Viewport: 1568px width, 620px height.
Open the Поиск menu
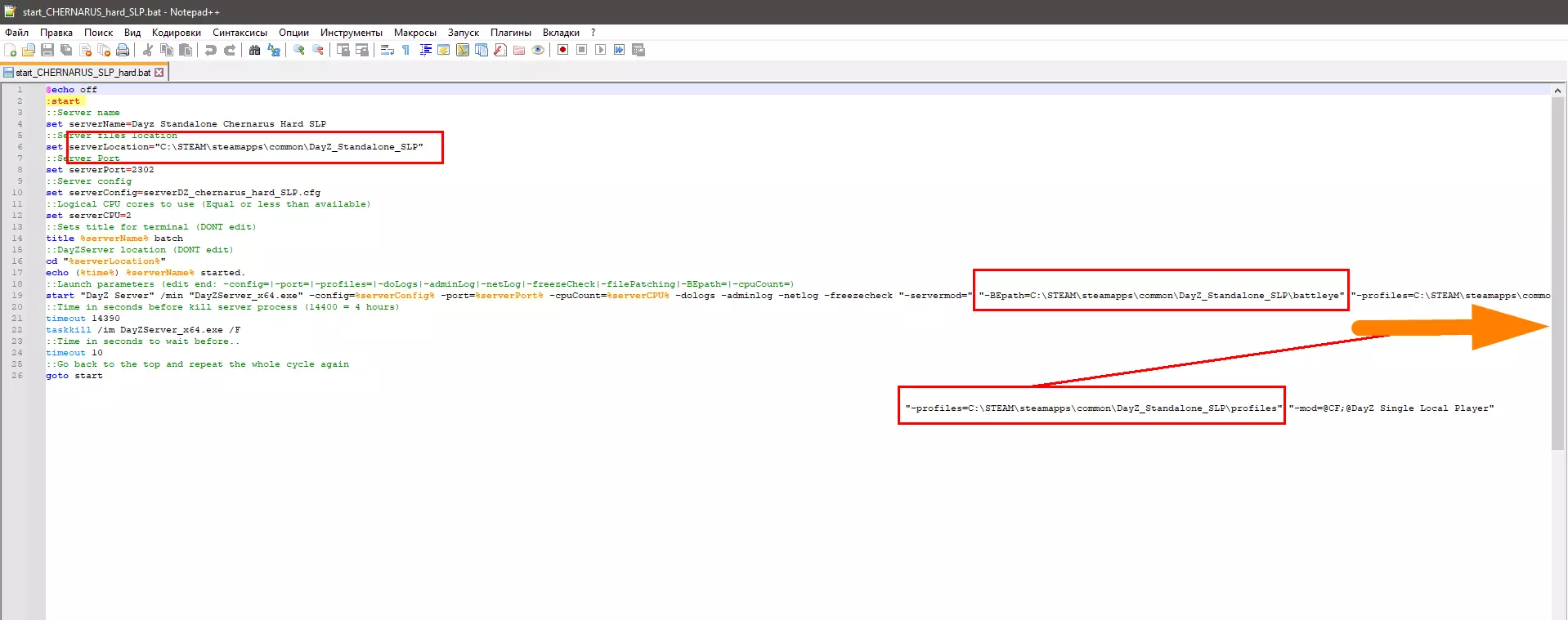[98, 33]
